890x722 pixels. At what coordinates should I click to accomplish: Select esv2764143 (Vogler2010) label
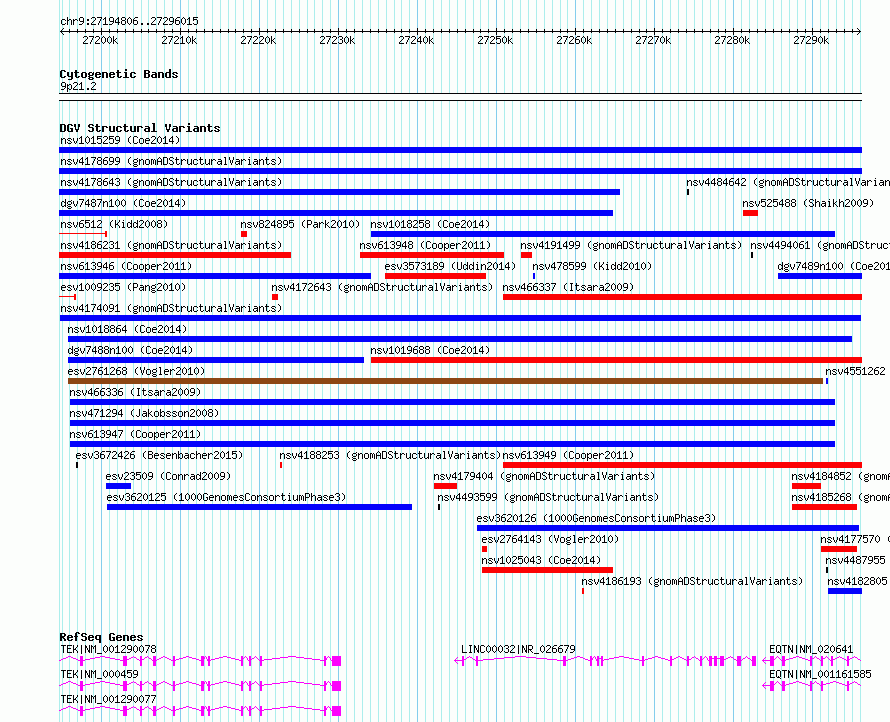click(x=550, y=539)
